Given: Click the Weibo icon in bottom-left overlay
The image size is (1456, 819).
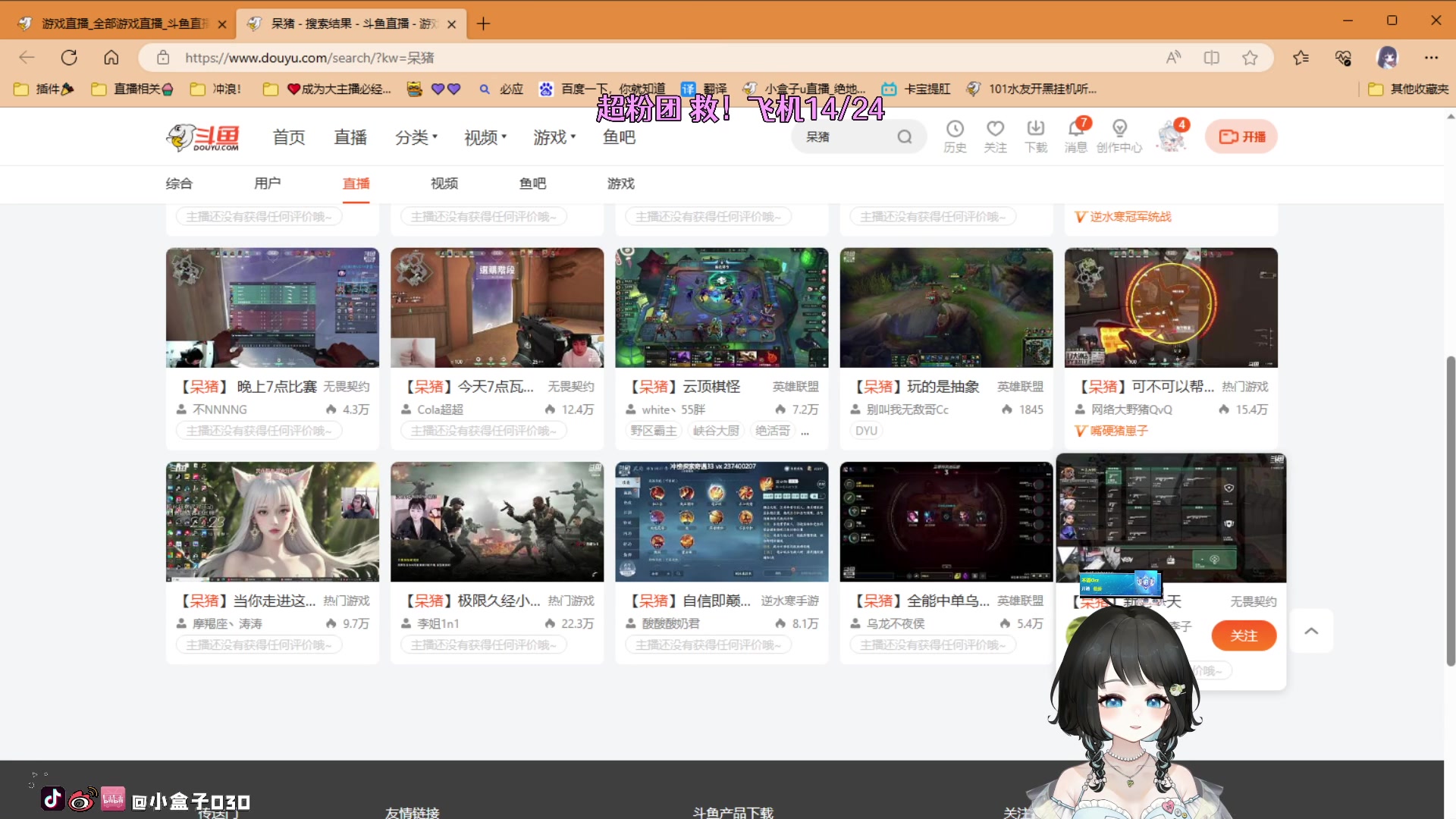Looking at the screenshot, I should click(82, 799).
